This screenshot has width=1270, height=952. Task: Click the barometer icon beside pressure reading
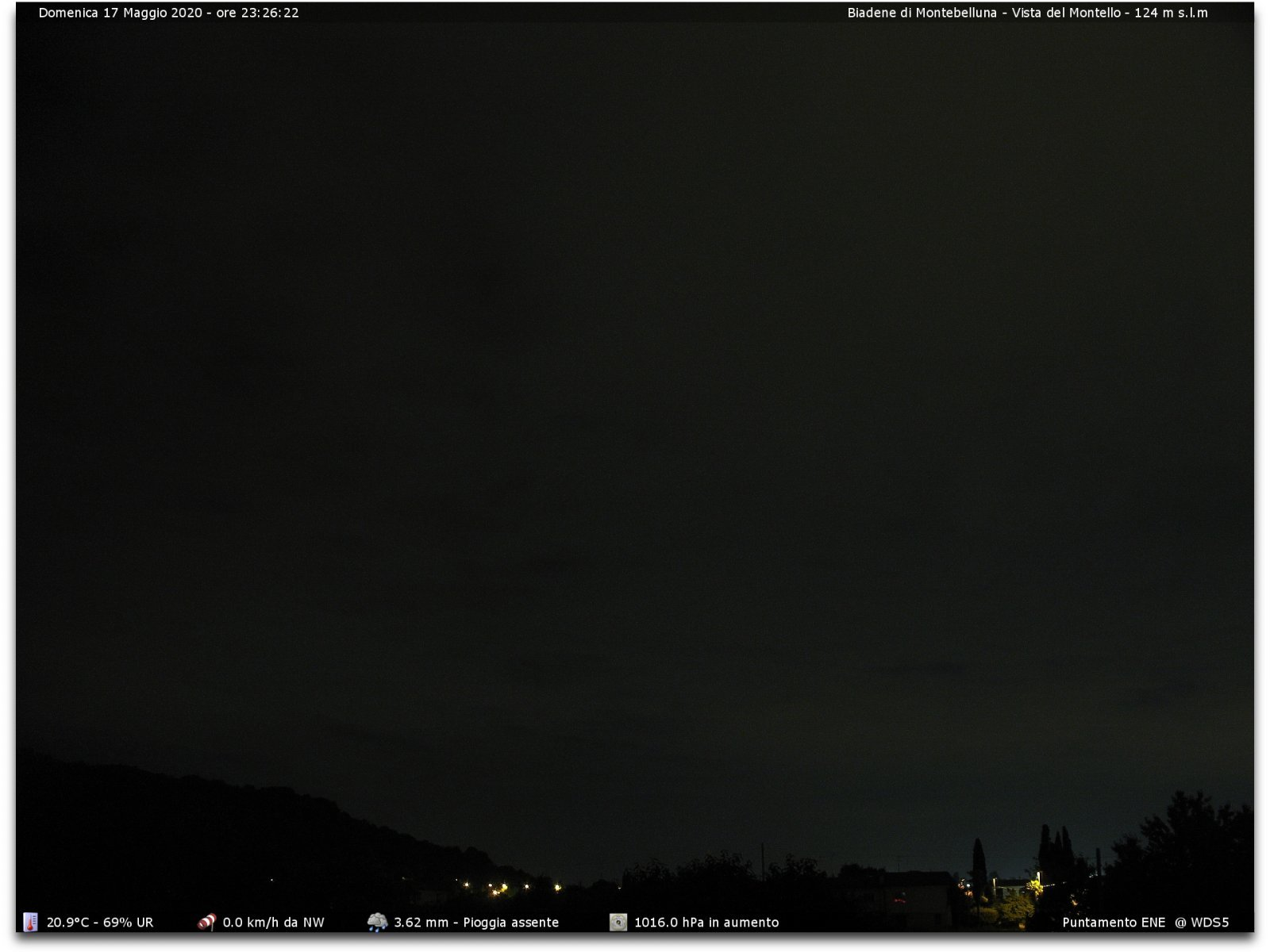(618, 922)
